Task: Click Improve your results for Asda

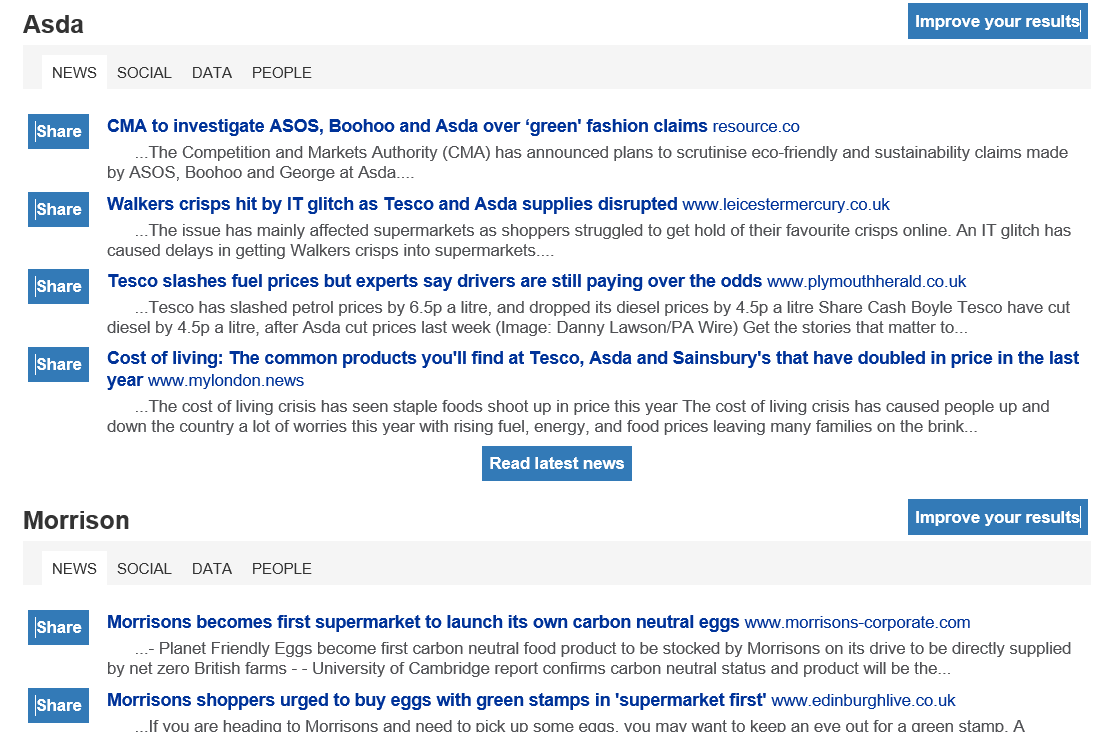Action: [x=997, y=21]
